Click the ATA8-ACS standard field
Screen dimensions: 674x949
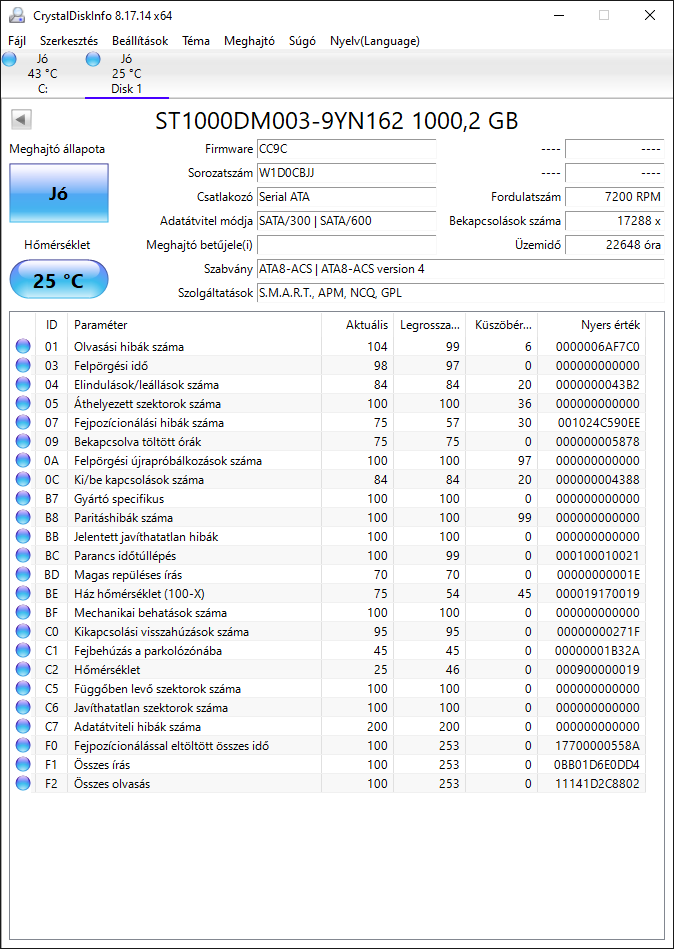point(460,269)
